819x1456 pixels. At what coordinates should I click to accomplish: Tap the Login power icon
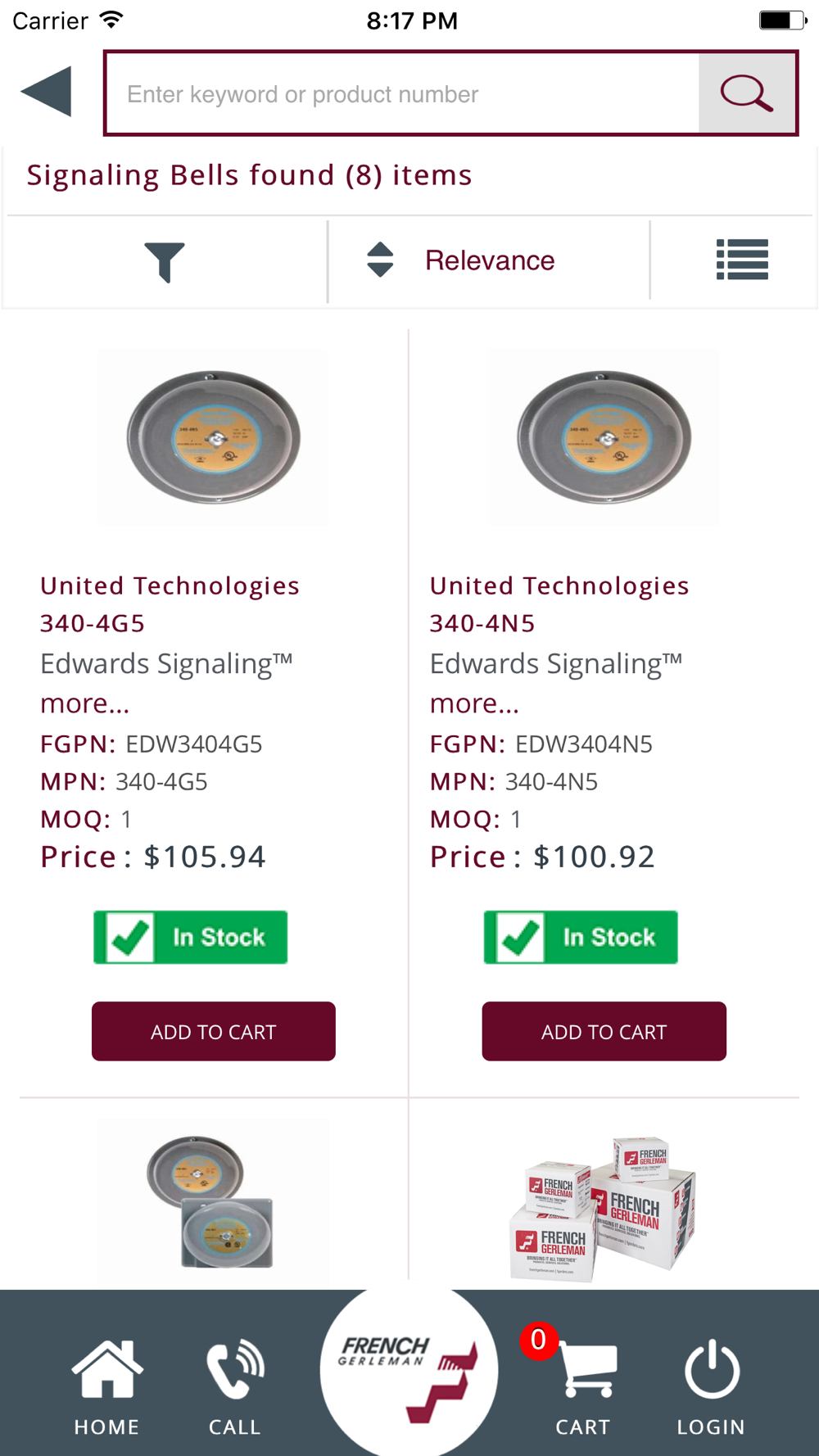tap(711, 1386)
